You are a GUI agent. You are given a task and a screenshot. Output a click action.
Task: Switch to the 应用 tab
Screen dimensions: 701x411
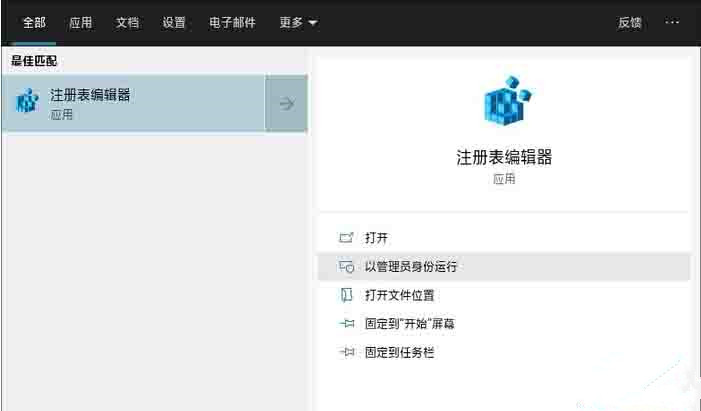[81, 22]
